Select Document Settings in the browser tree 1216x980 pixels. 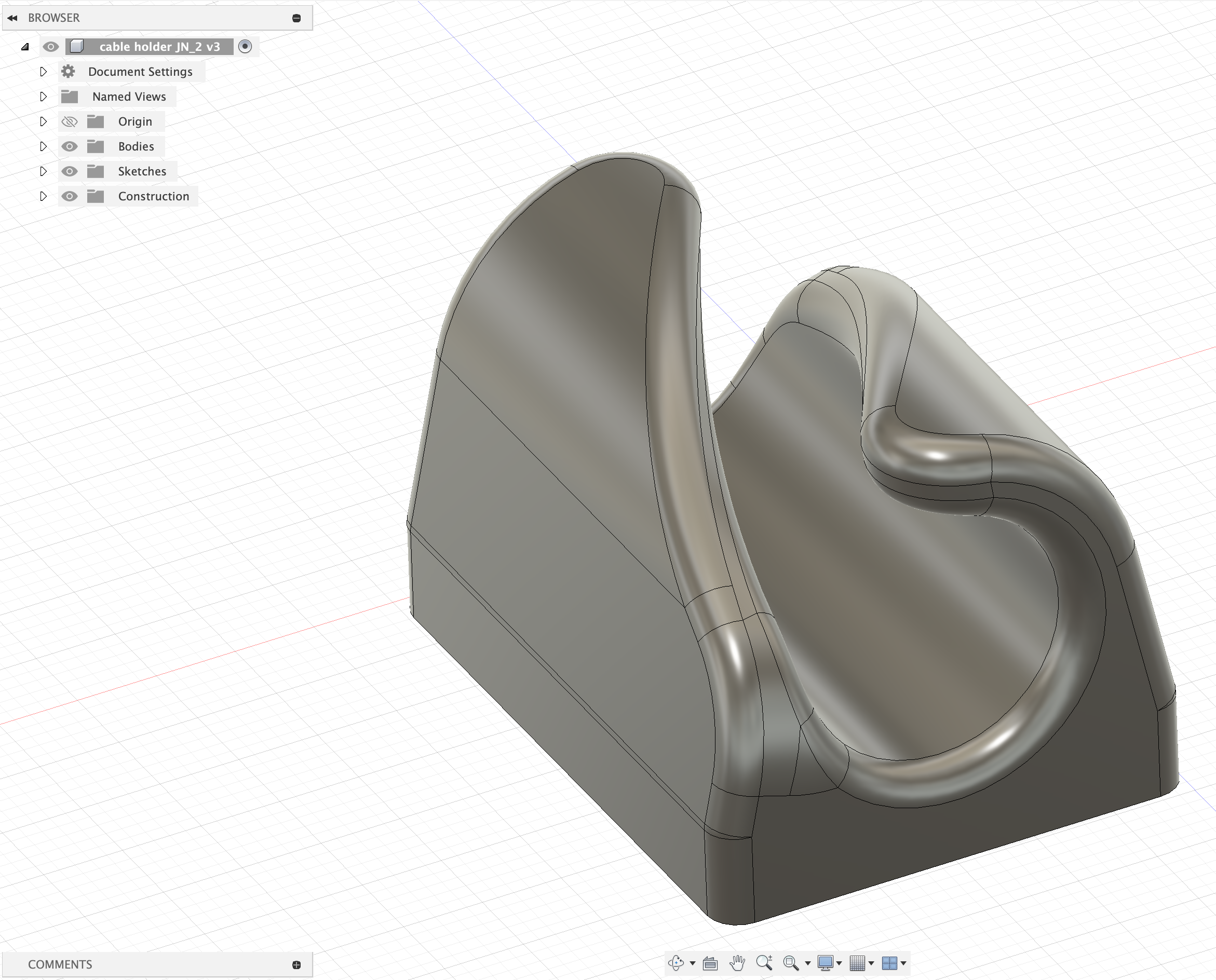[140, 72]
